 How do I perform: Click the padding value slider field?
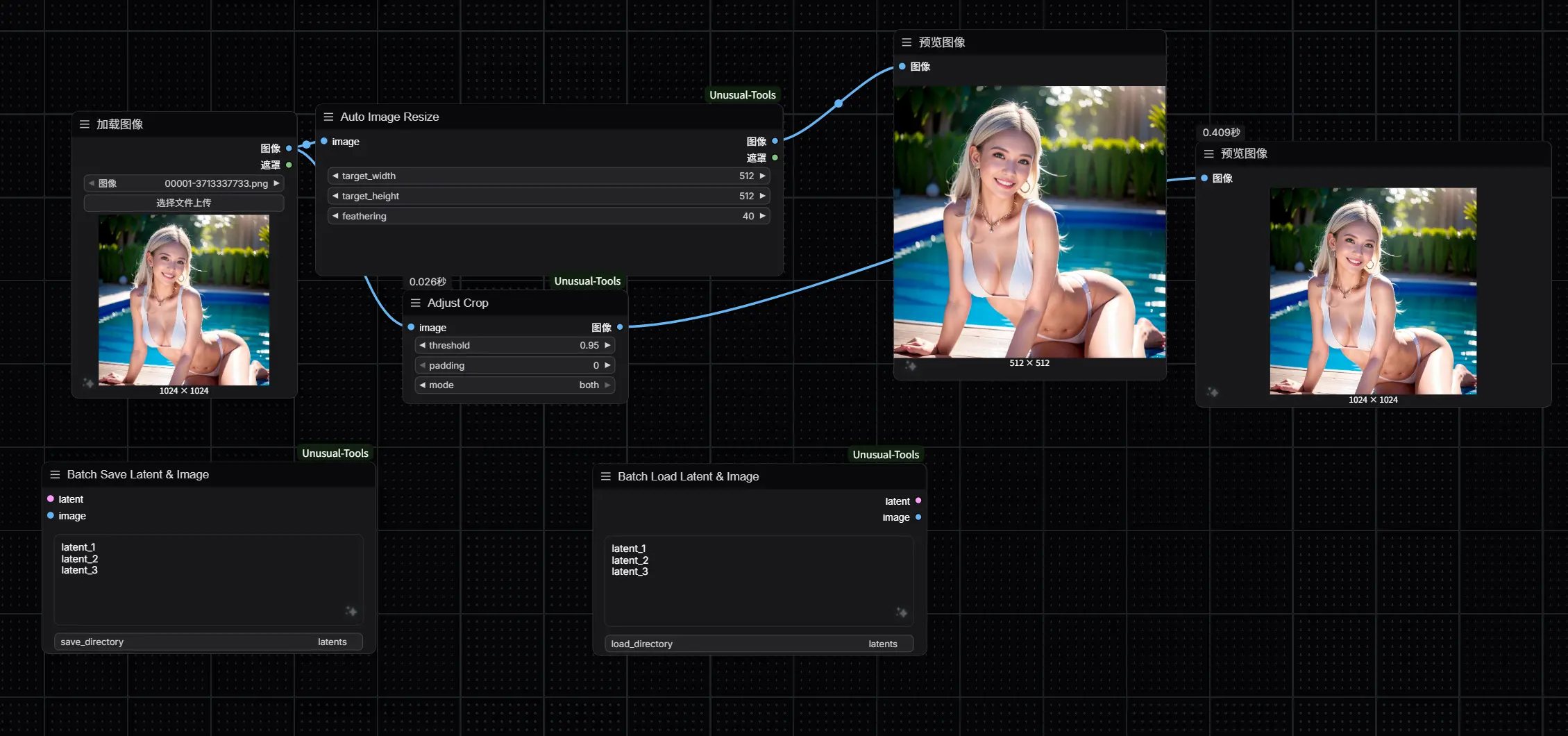pos(514,365)
